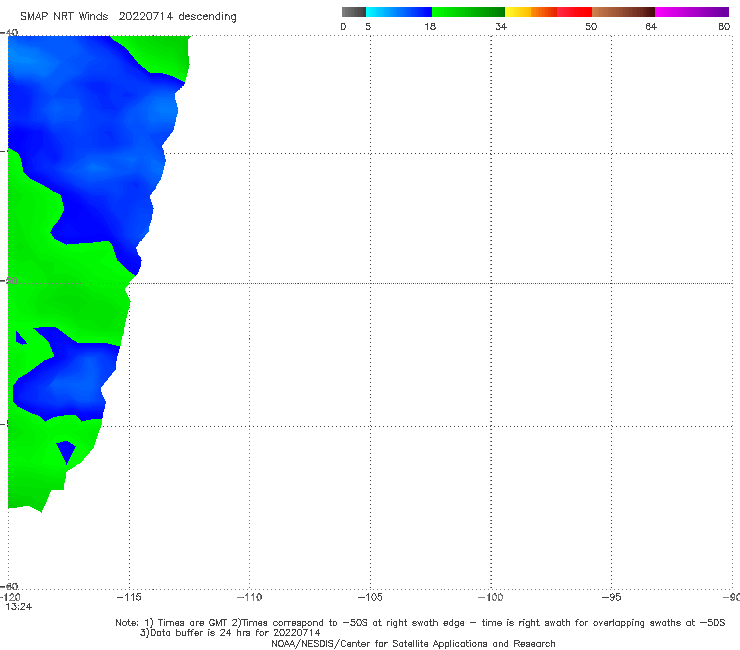Click the color bar label '18'
Image resolution: width=740 pixels, height=650 pixels.
coord(430,27)
